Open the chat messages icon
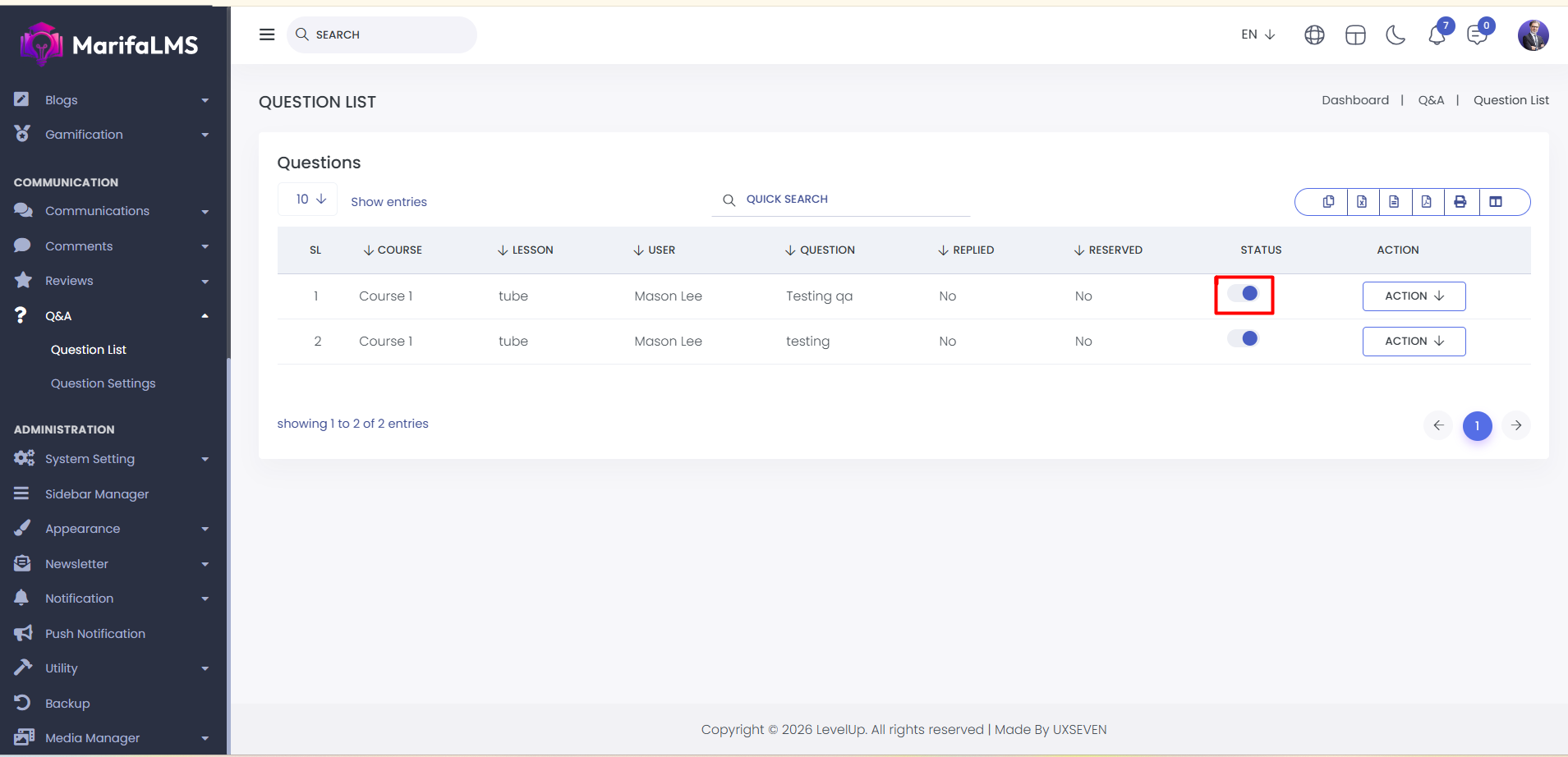This screenshot has height=757, width=1568. pos(1477,35)
